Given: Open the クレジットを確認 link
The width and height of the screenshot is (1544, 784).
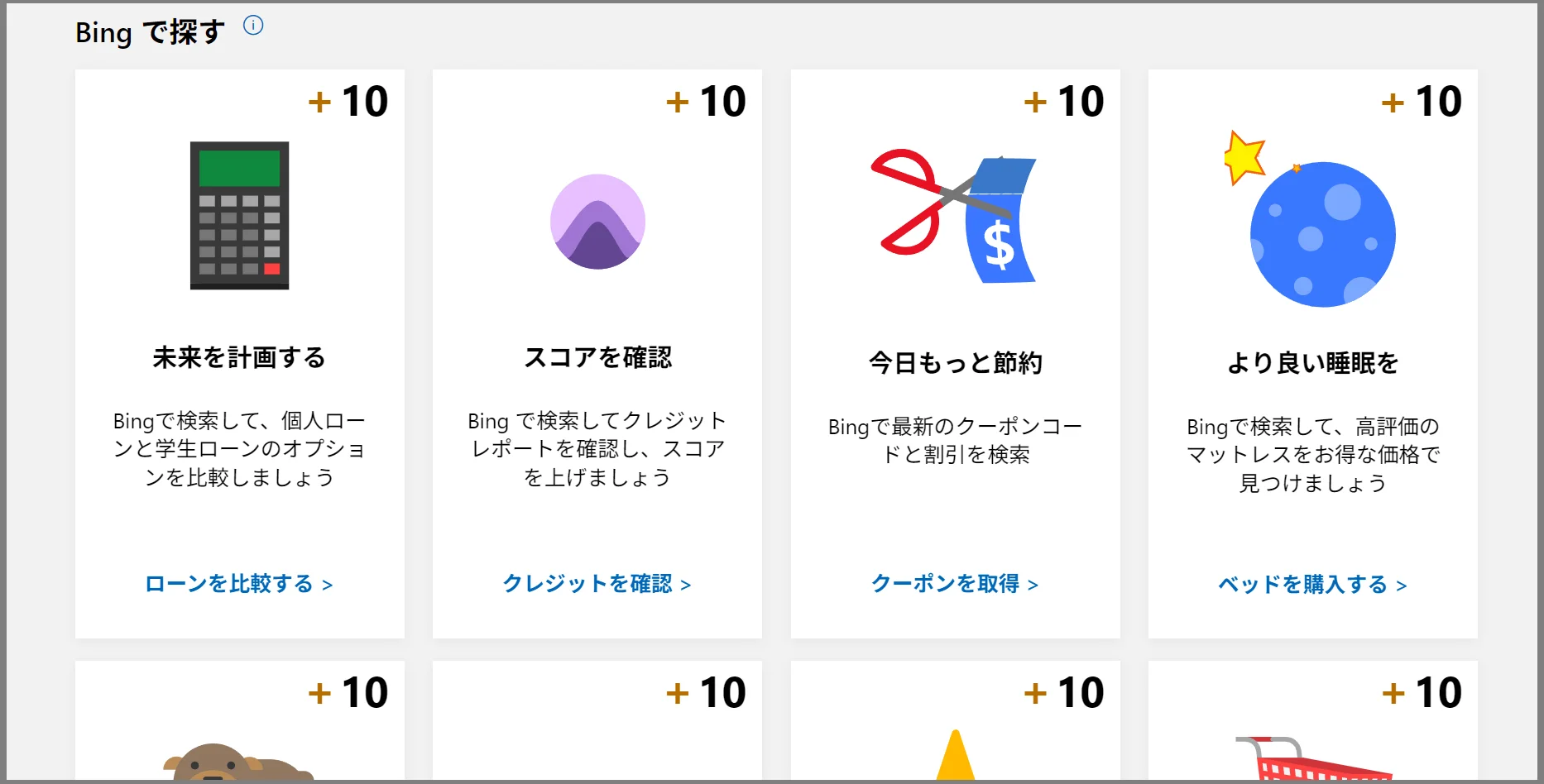Looking at the screenshot, I should click(x=597, y=584).
